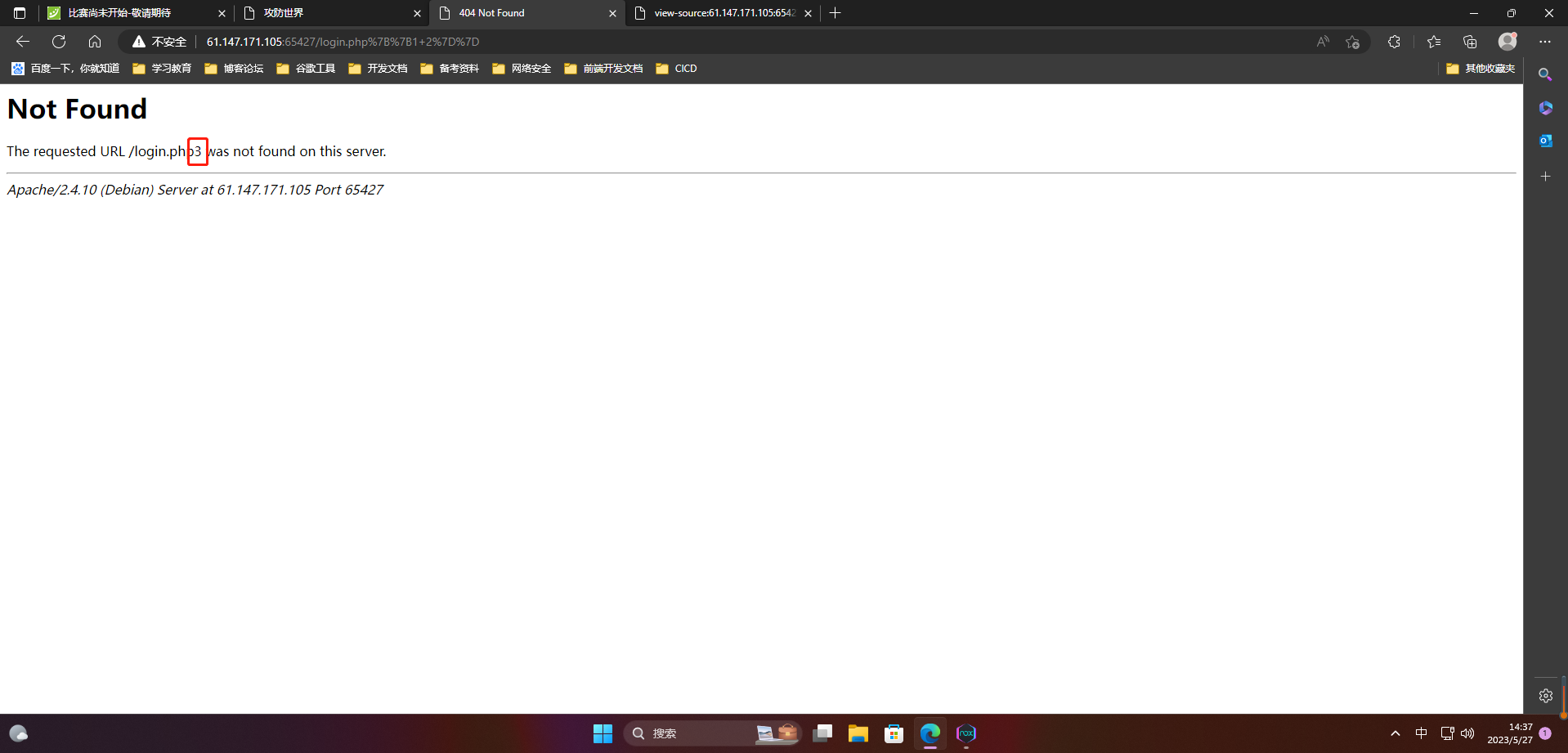This screenshot has width=1568, height=753.
Task: Open the browser profile avatar
Action: [1508, 41]
